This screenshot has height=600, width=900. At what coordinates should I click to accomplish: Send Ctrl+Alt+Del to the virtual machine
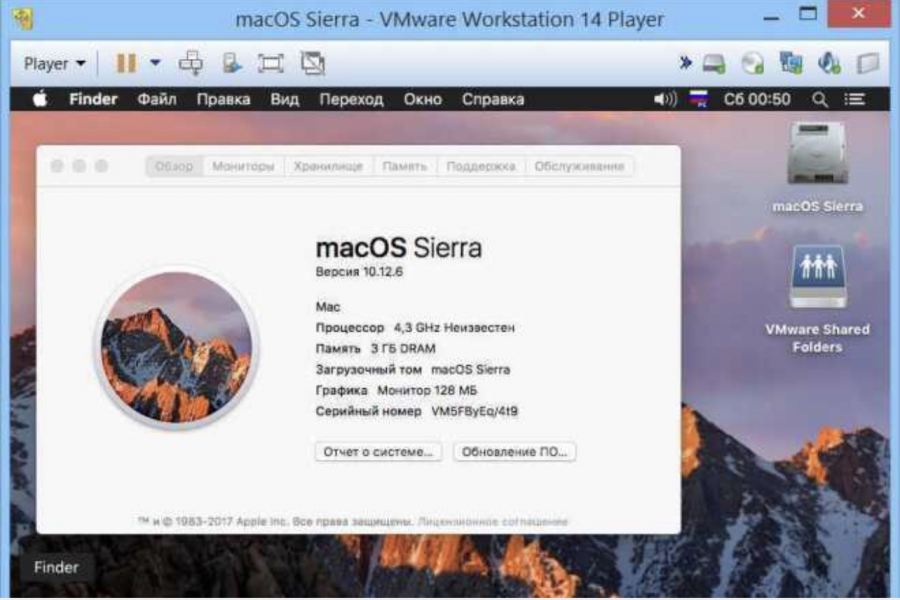pos(191,63)
